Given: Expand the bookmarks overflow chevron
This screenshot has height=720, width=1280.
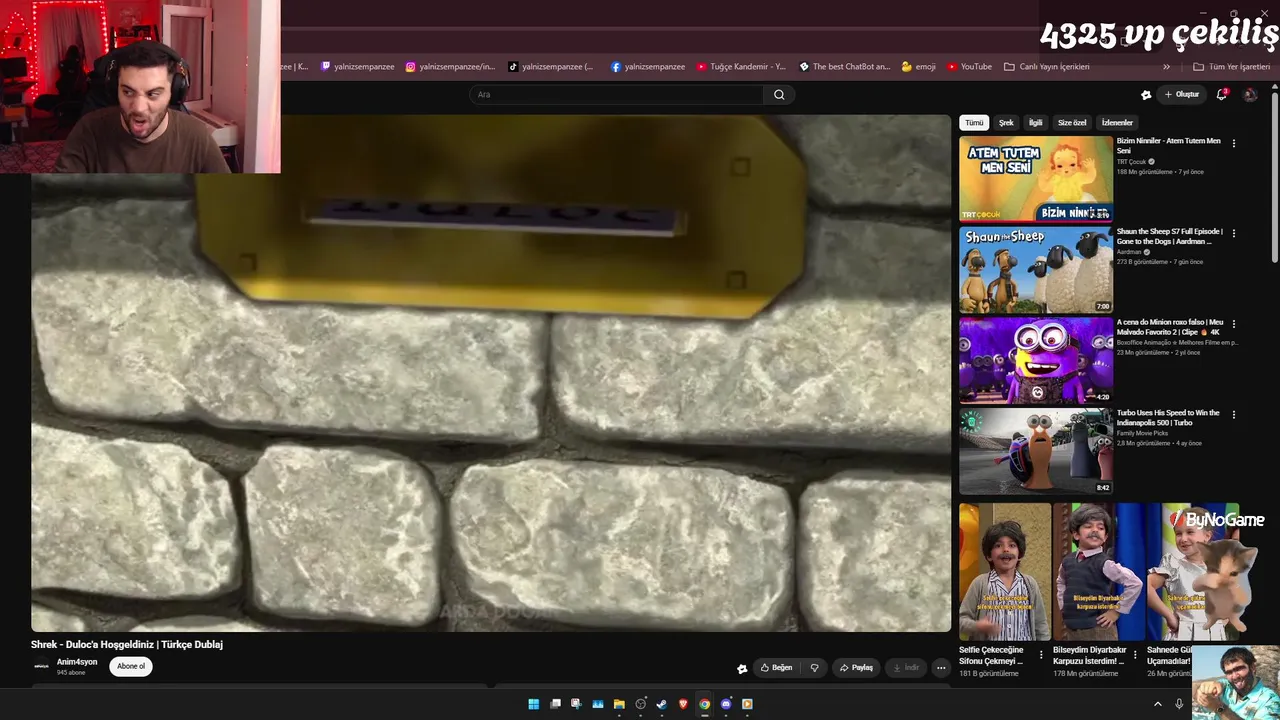Looking at the screenshot, I should [1166, 67].
